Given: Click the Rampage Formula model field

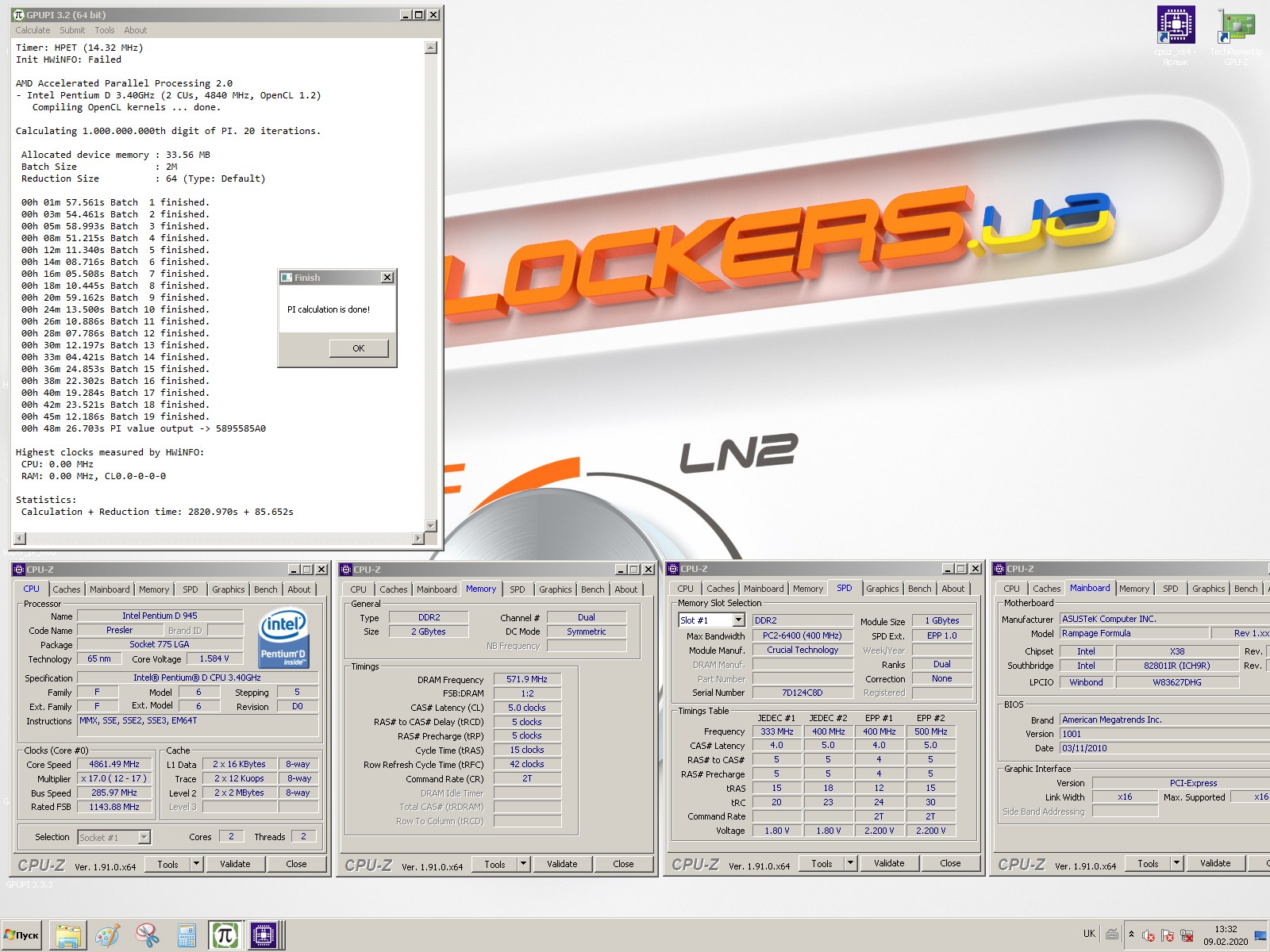Looking at the screenshot, I should (x=1134, y=633).
